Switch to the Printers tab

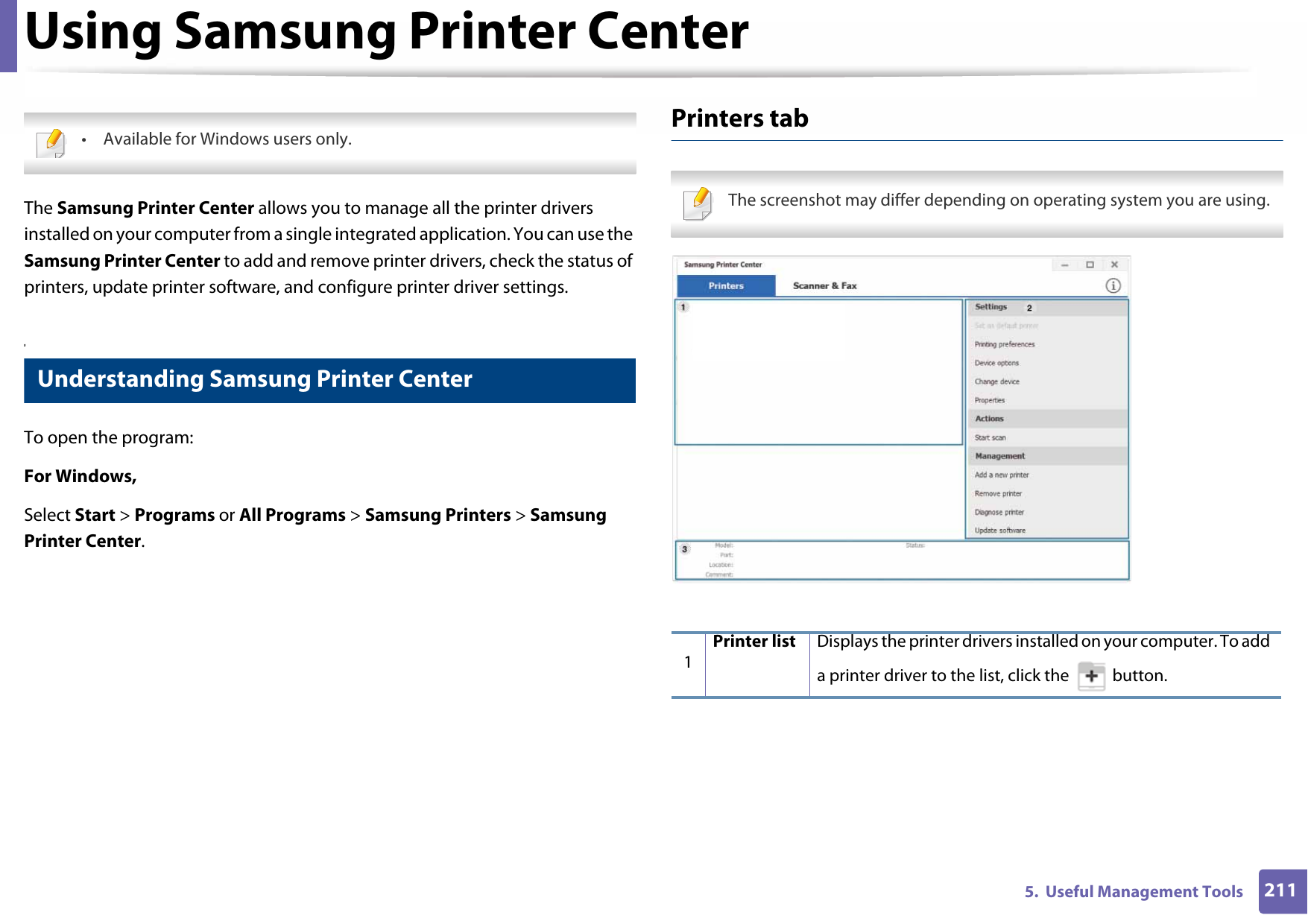point(726,286)
